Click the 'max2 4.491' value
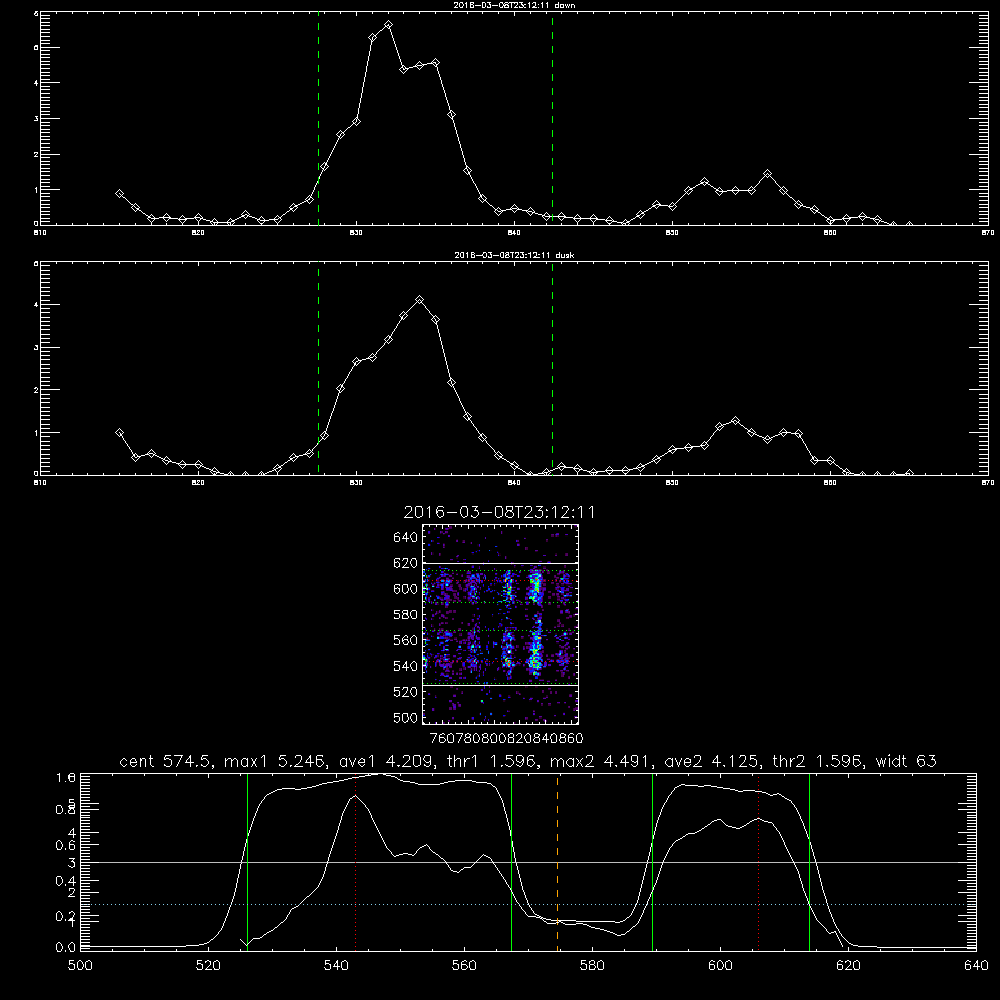Viewport: 1000px width, 1000px height. point(600,761)
